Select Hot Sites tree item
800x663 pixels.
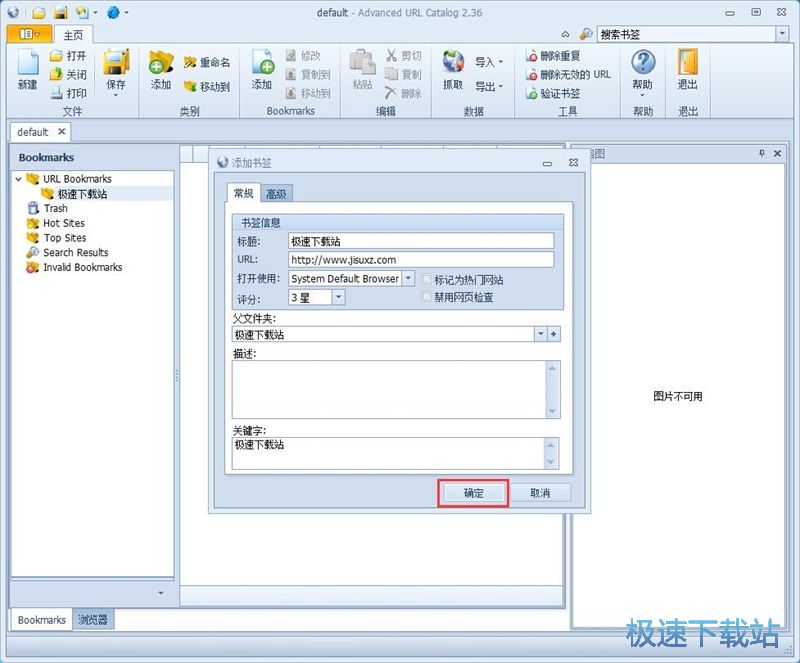[x=63, y=223]
